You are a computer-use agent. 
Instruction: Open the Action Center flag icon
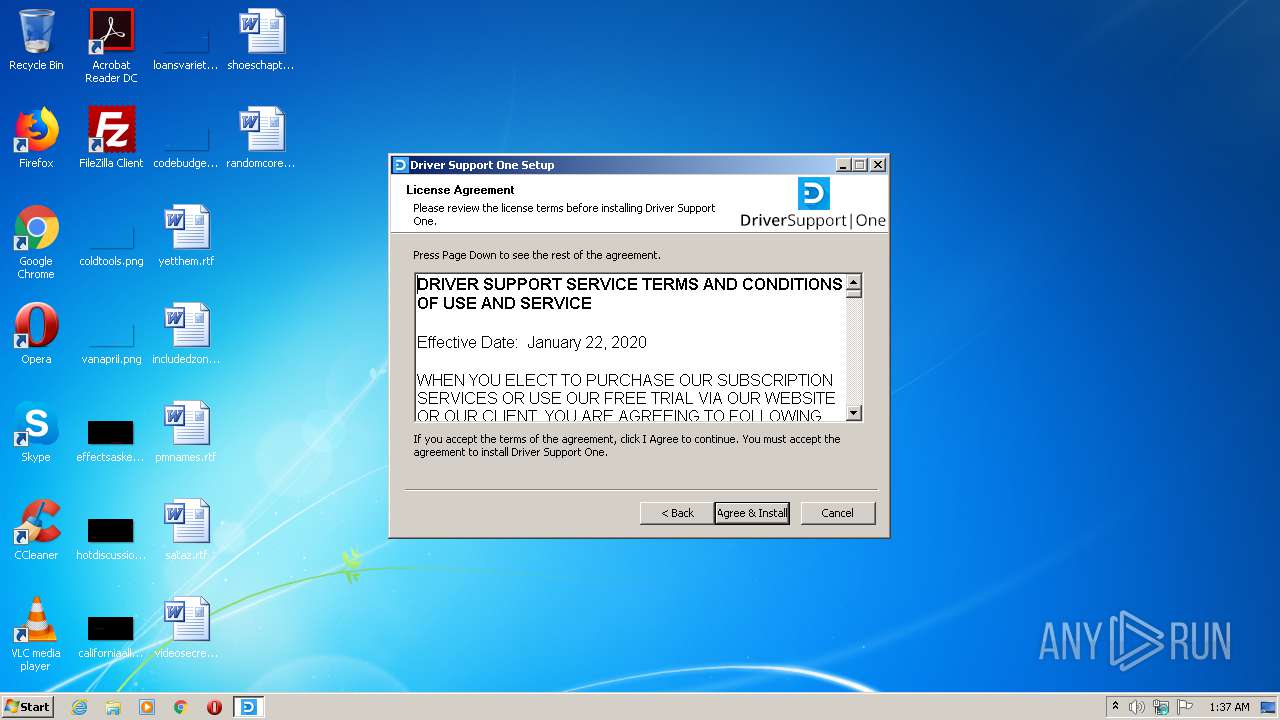1185,707
